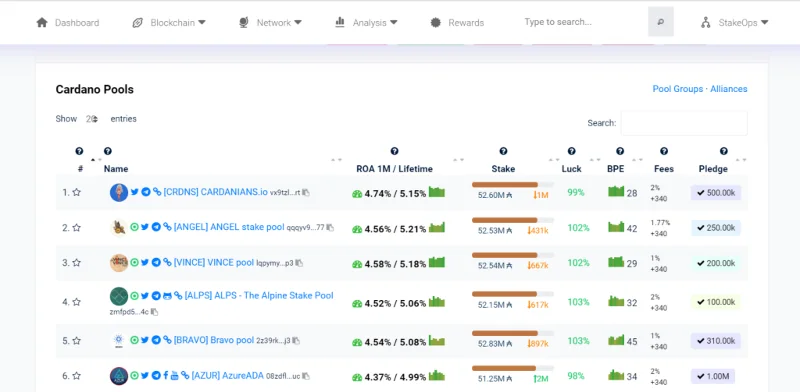Viewport: 800px width, 392px height.
Task: Click the AzureADA pool avatar
Action: 119,376
